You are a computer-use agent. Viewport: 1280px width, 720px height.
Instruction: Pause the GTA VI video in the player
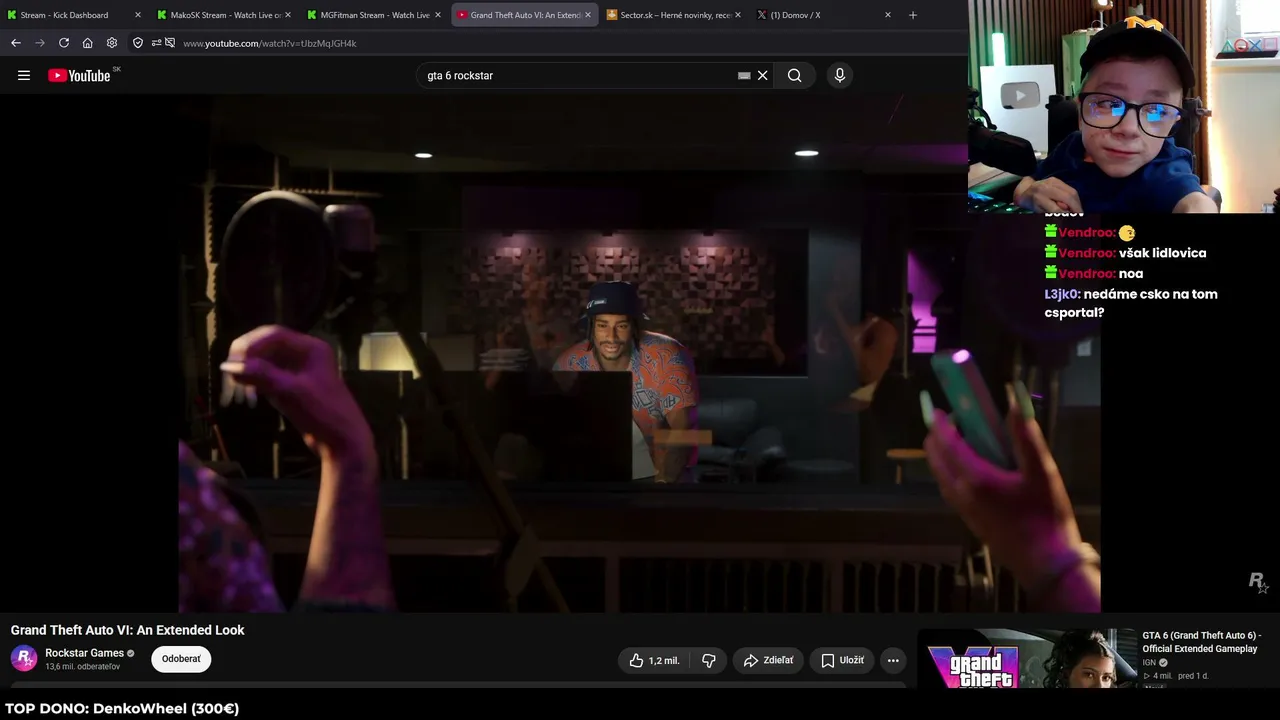point(640,353)
